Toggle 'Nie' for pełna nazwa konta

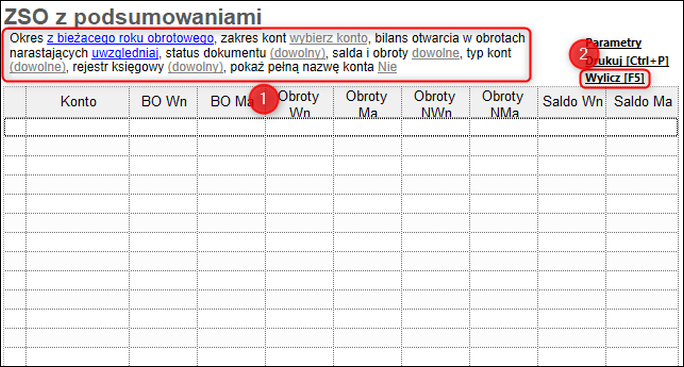pyautogui.click(x=387, y=67)
